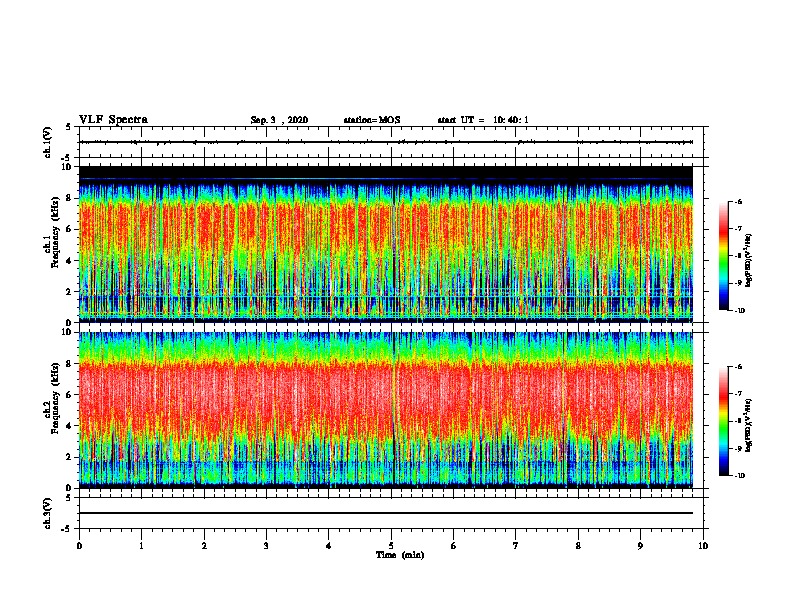Screen dimensions: 792x612
Task: Click the '-10' label on ch.2 colorbar
Action: coord(740,476)
